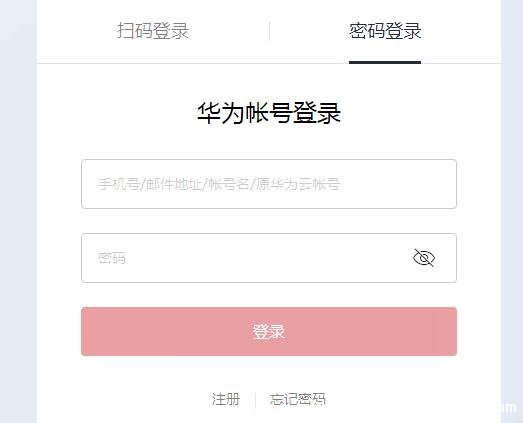Click the dark underline beneath 密码登录
Screen dimensions: 523x423
point(385,62)
